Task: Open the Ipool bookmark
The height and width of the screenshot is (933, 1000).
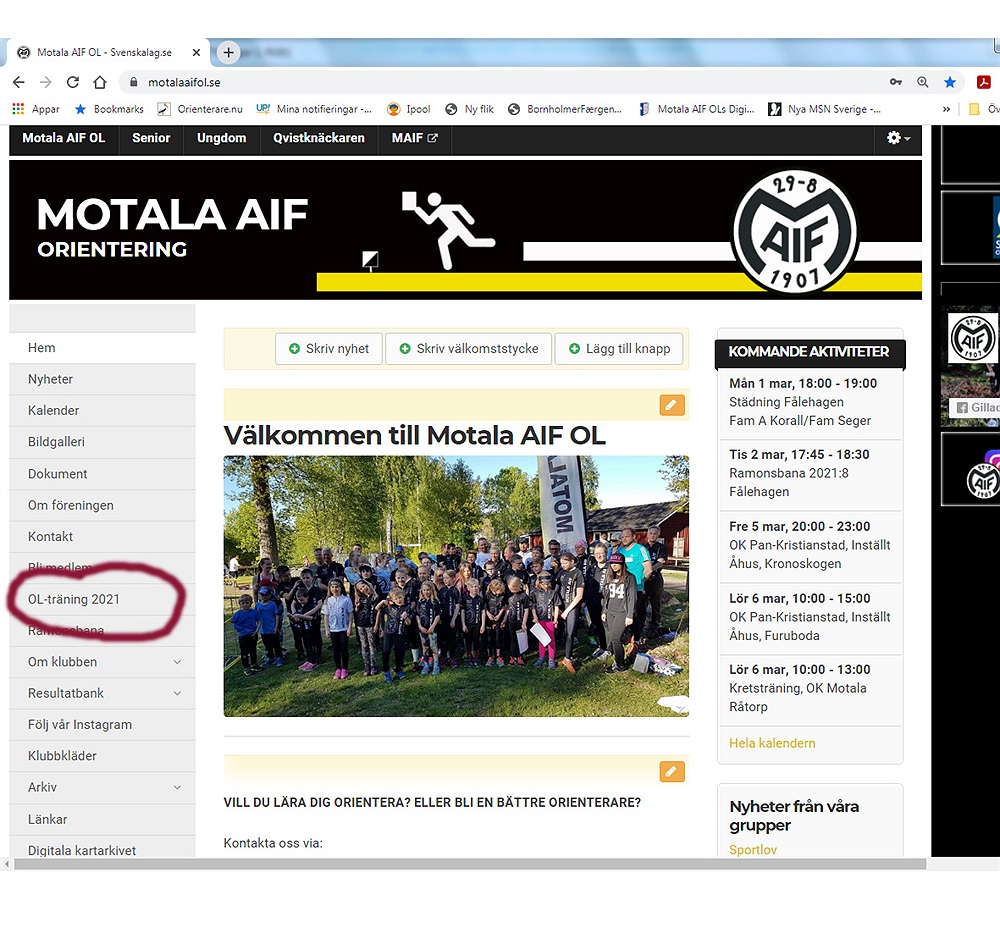Action: click(x=409, y=109)
